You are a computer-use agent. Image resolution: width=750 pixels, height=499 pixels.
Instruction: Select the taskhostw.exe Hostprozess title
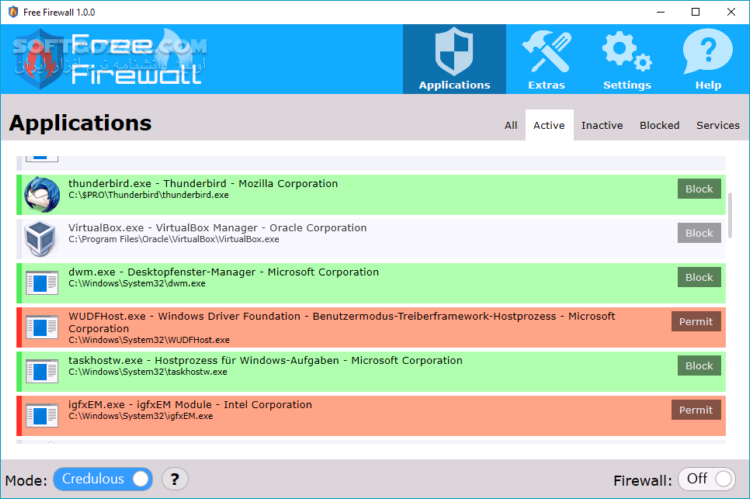pos(265,361)
